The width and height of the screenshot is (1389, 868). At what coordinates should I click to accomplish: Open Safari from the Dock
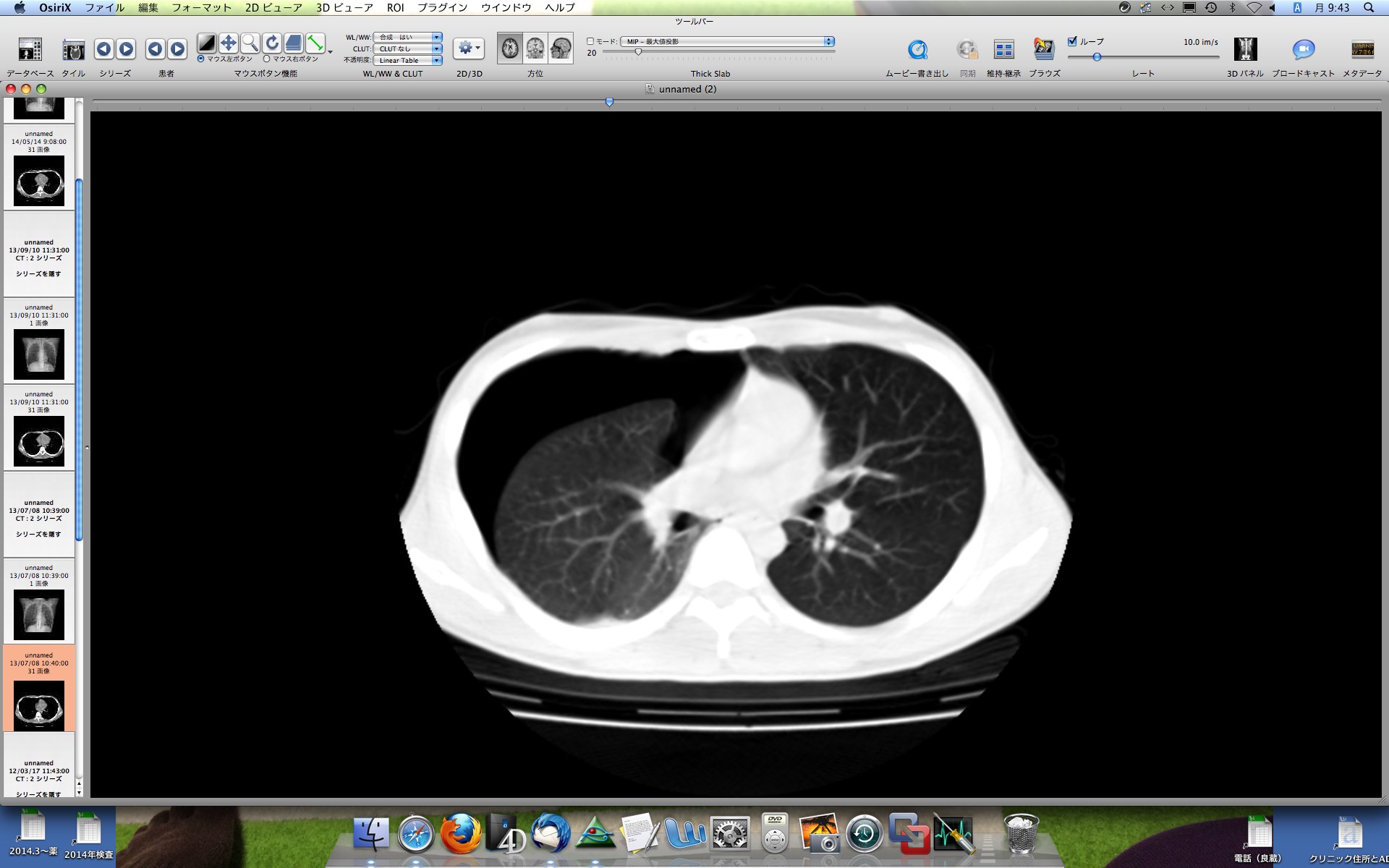416,835
